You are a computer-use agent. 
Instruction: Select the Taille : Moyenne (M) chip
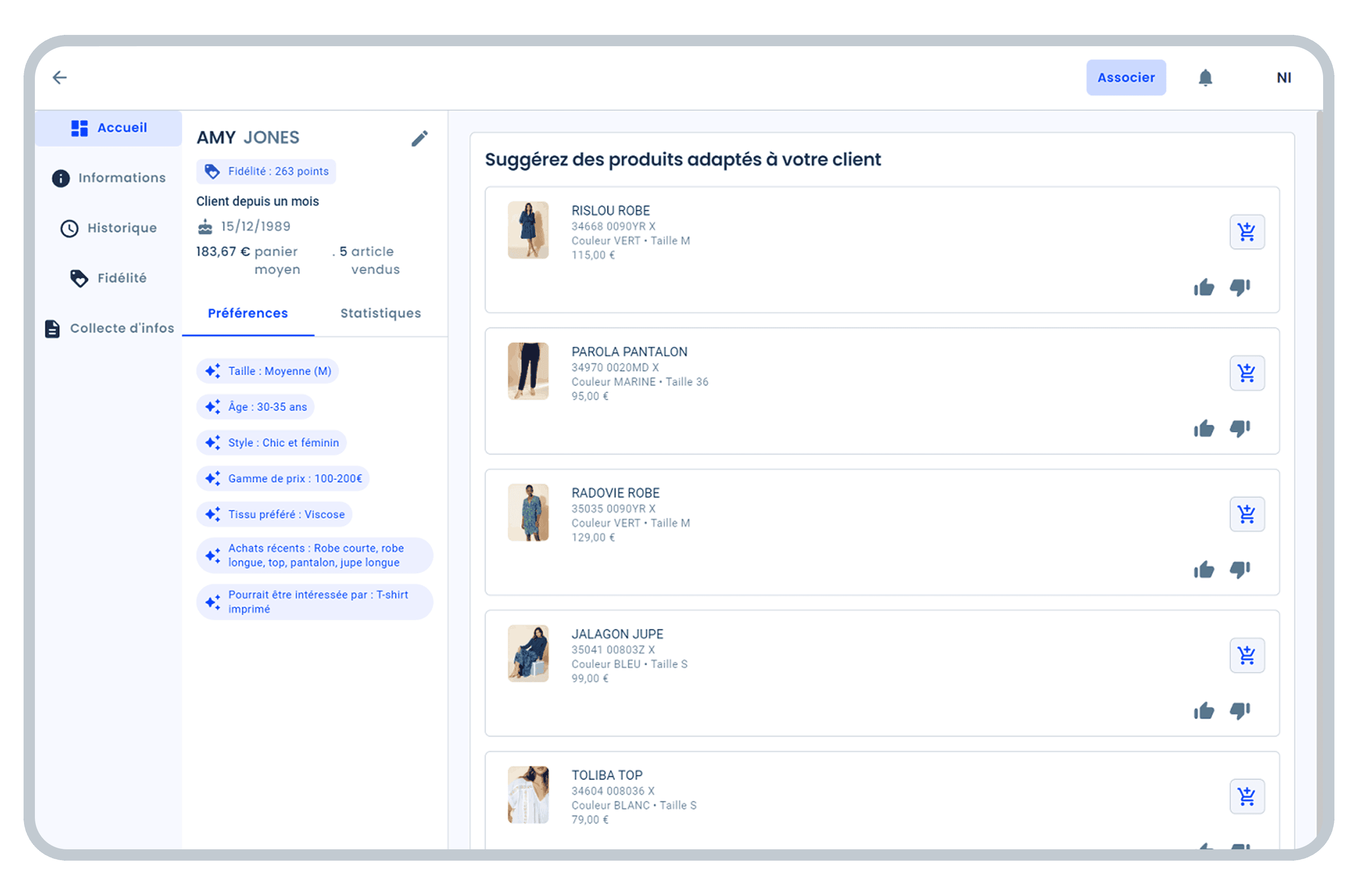[x=267, y=371]
